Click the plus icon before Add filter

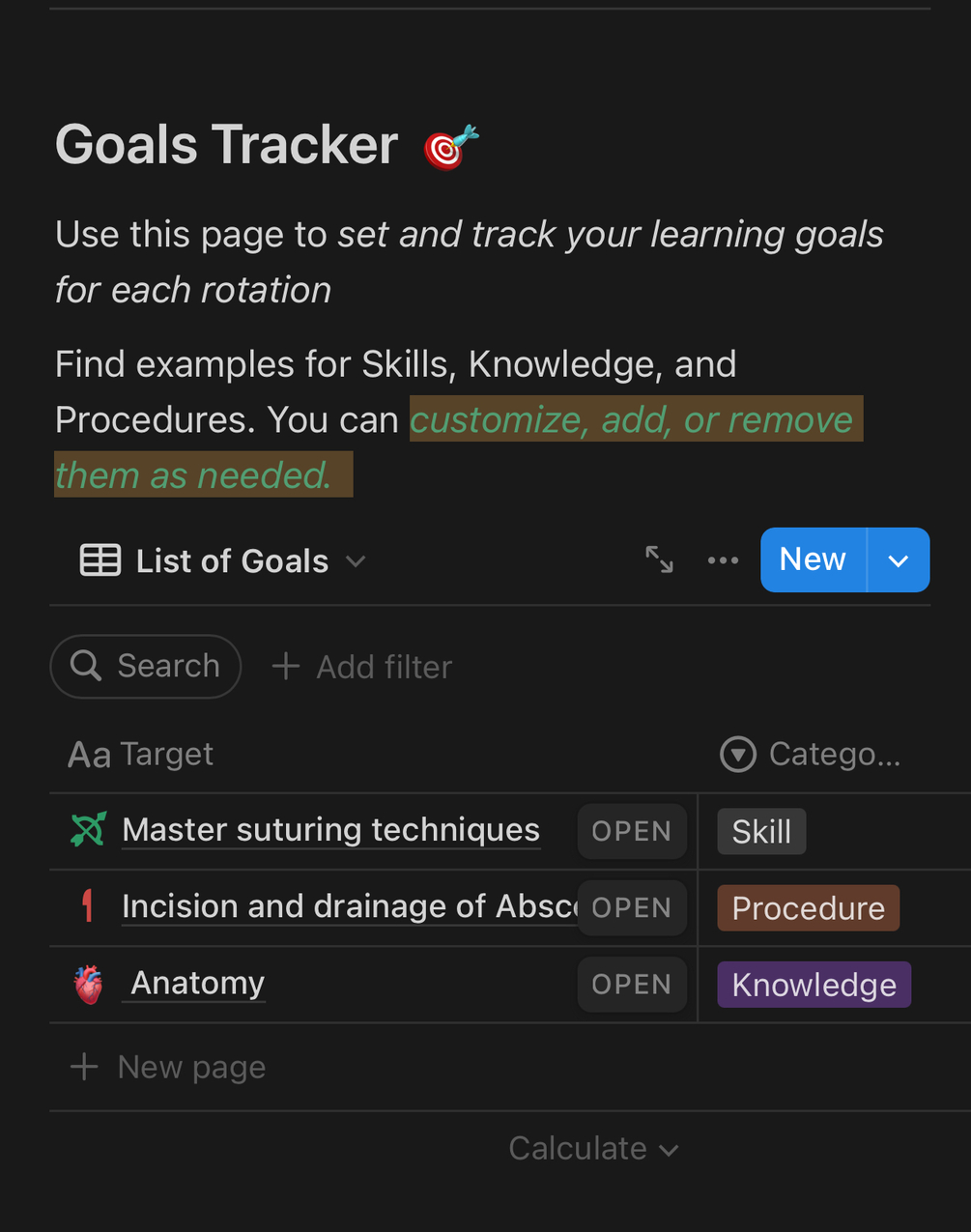point(285,666)
